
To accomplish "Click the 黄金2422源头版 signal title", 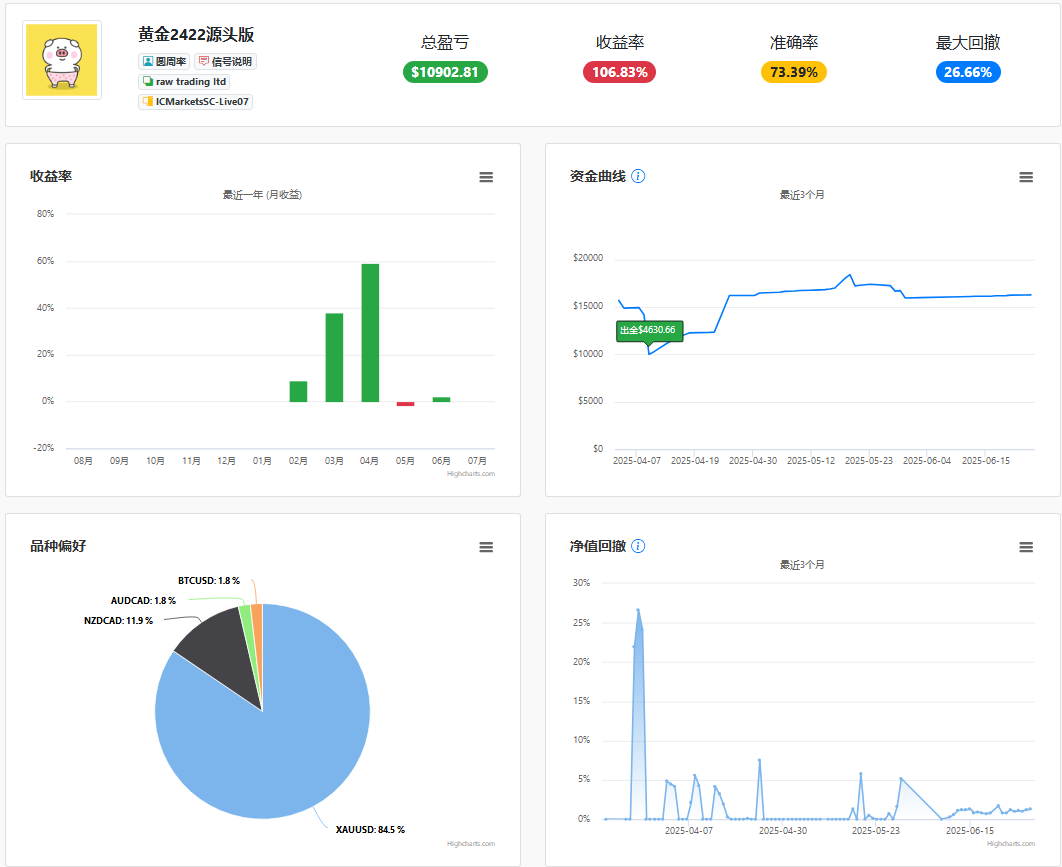I will tap(196, 35).
